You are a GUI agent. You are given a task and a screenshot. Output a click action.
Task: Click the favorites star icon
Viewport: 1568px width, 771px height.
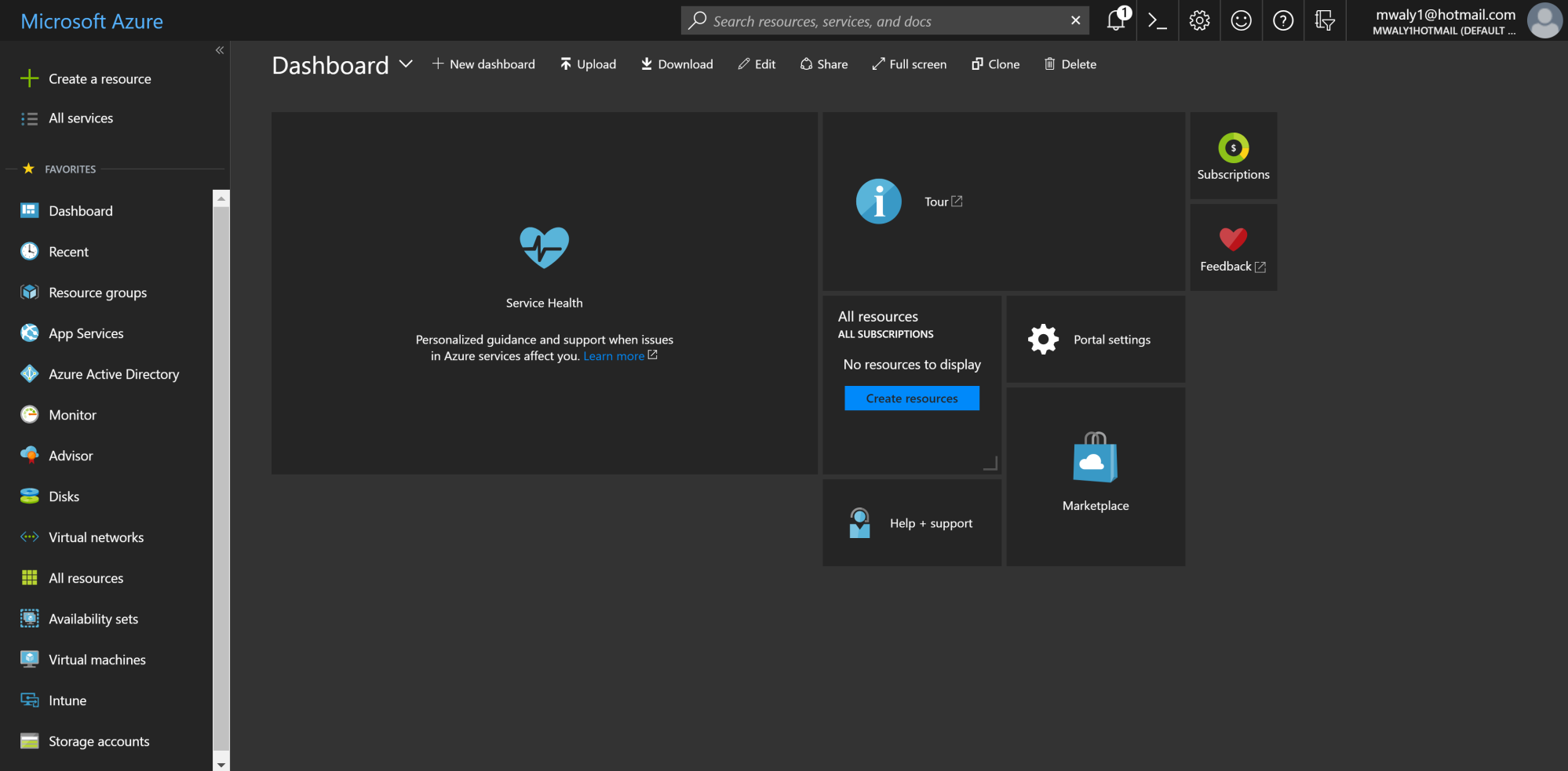point(29,169)
